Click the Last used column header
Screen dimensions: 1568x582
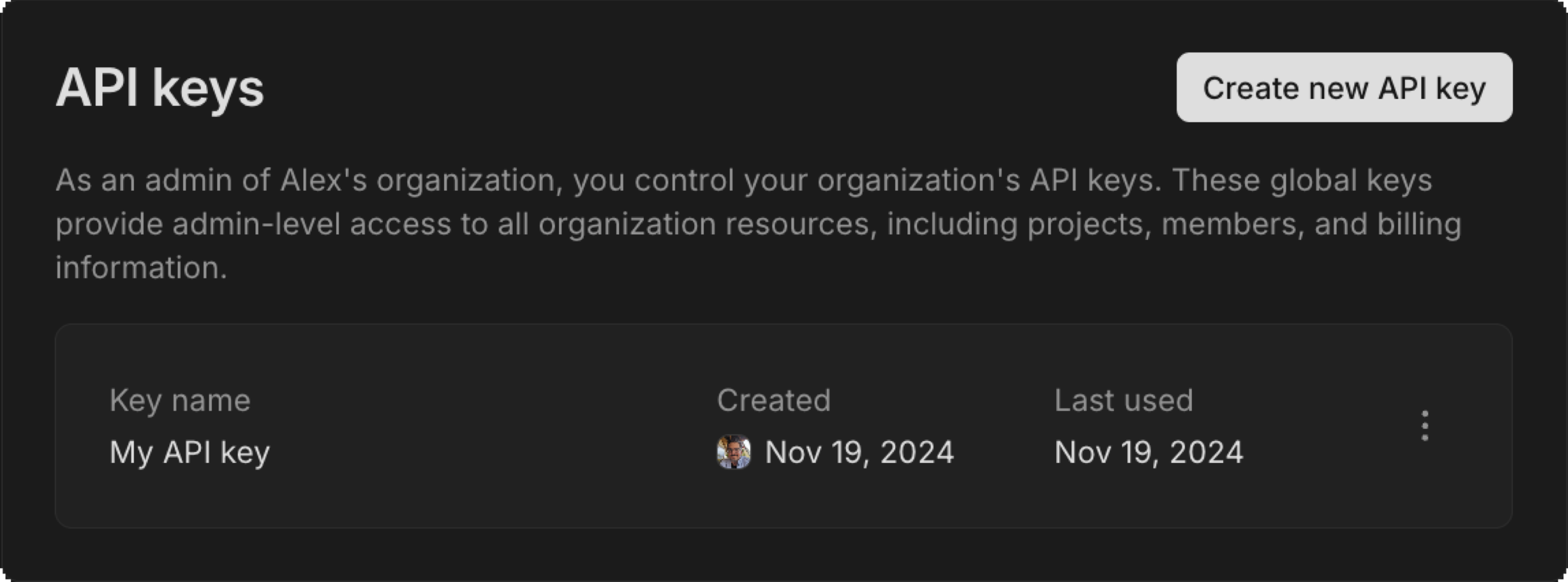[1123, 401]
